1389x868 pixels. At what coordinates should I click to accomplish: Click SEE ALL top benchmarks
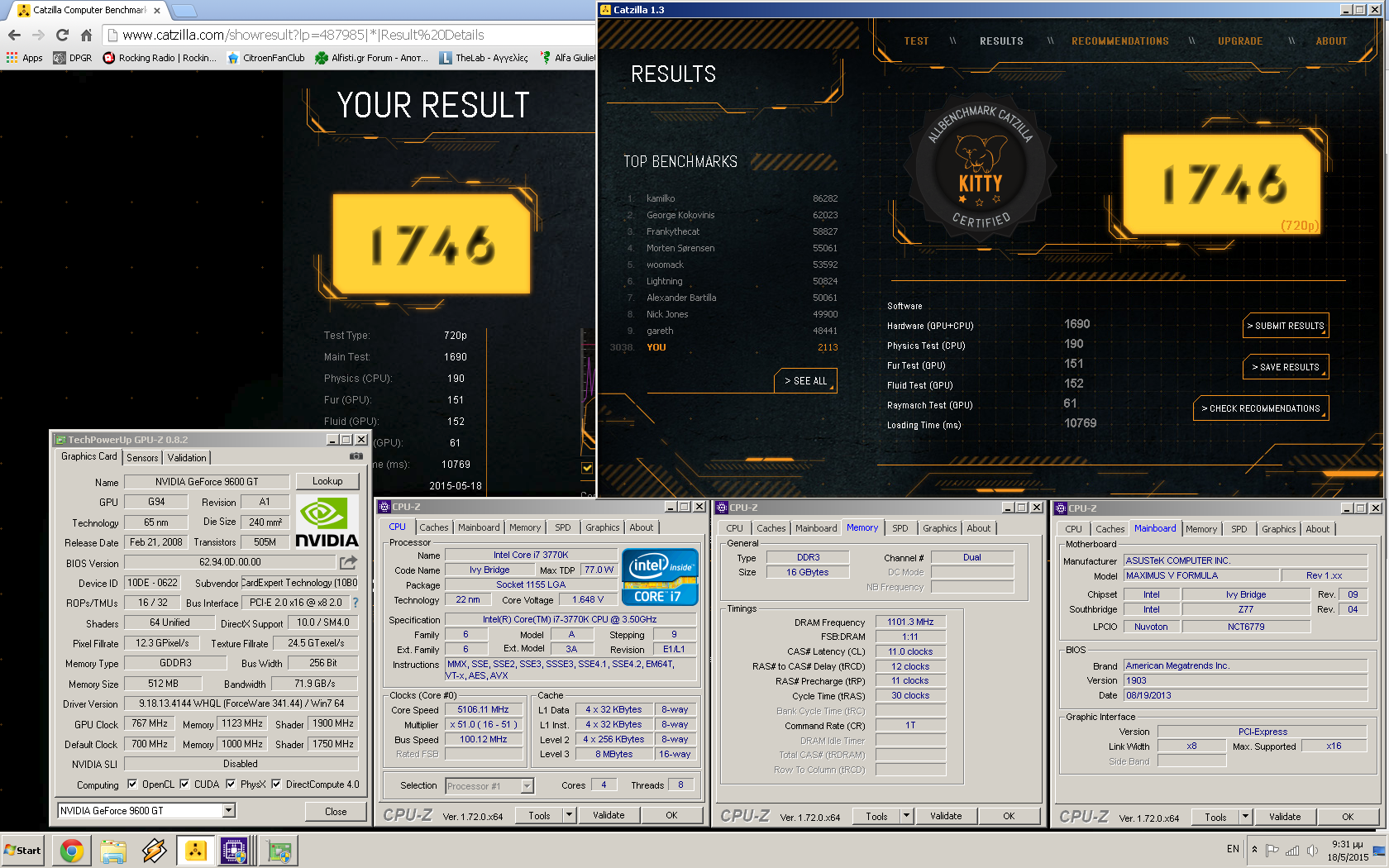tap(806, 381)
